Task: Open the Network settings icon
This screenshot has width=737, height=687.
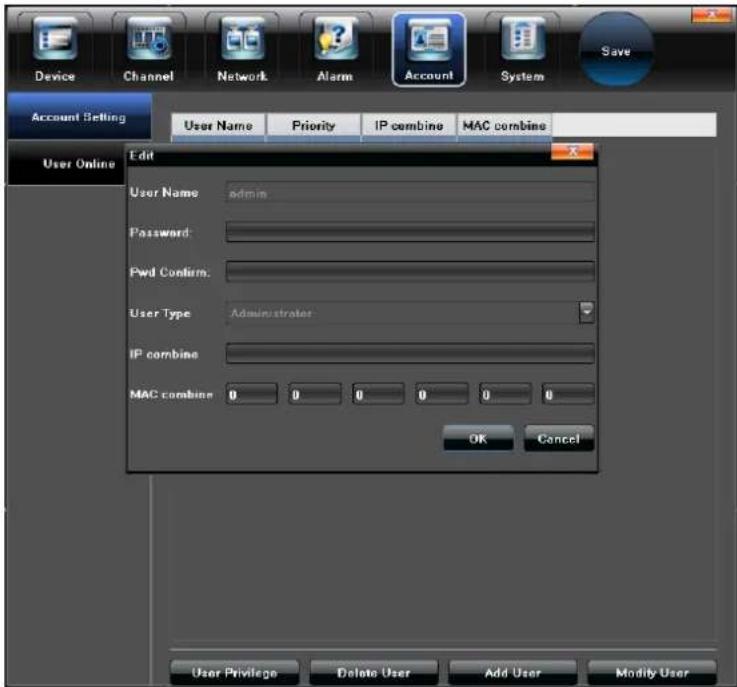Action: 242,50
